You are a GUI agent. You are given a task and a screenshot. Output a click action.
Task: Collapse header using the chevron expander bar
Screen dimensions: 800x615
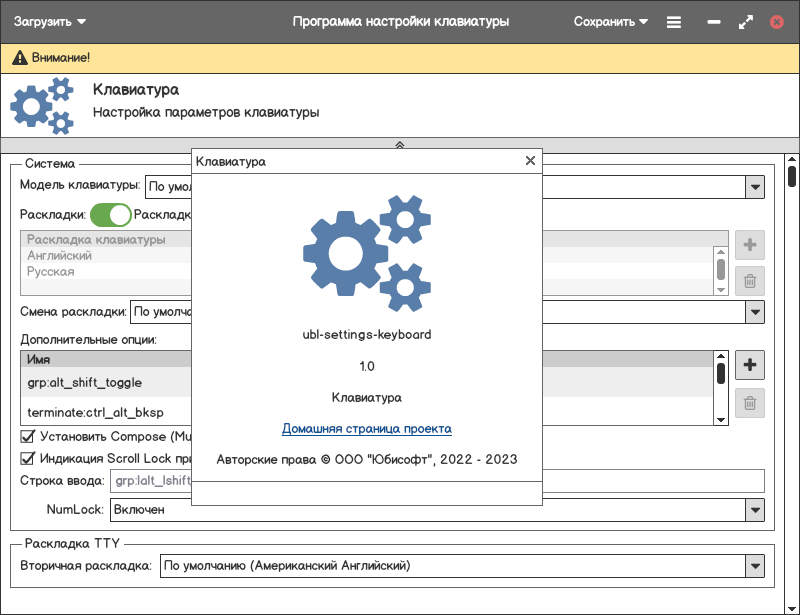[400, 145]
